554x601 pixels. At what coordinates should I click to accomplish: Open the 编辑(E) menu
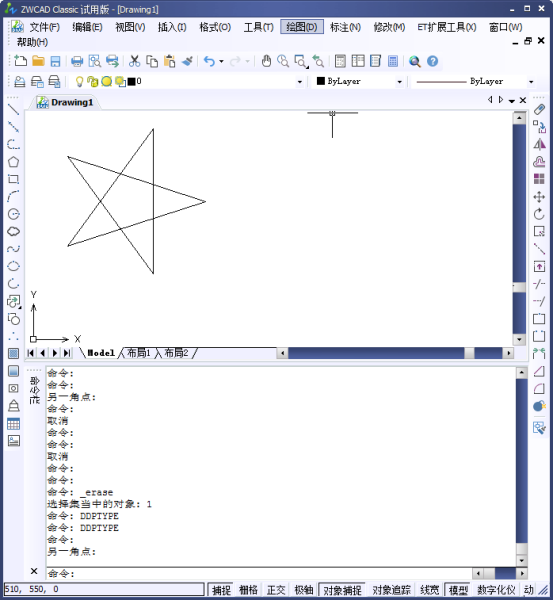tap(87, 27)
